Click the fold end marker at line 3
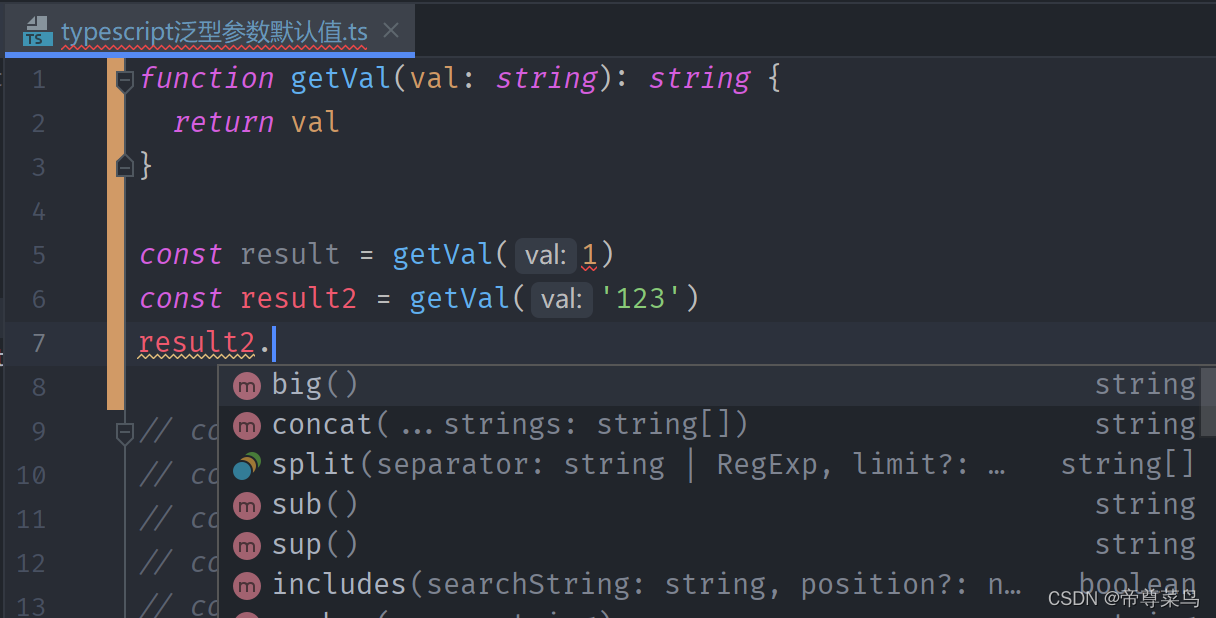The height and width of the screenshot is (618, 1216). [125, 166]
